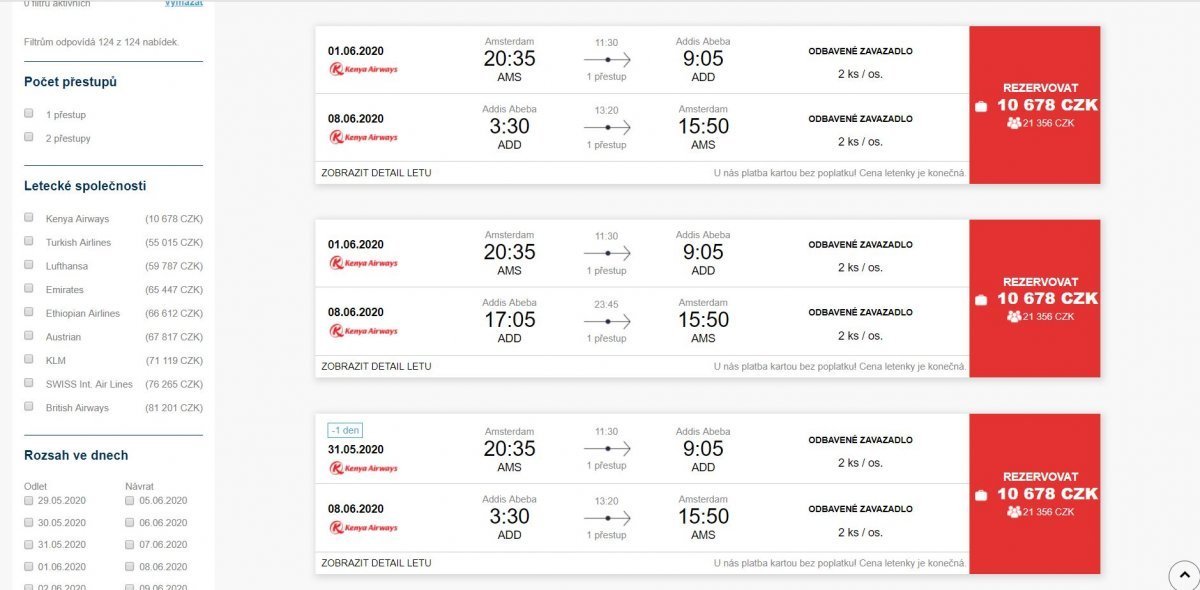The height and width of the screenshot is (590, 1200).
Task: Click the passengers icon beside 21 356 CZK in last offer
Action: point(1014,512)
